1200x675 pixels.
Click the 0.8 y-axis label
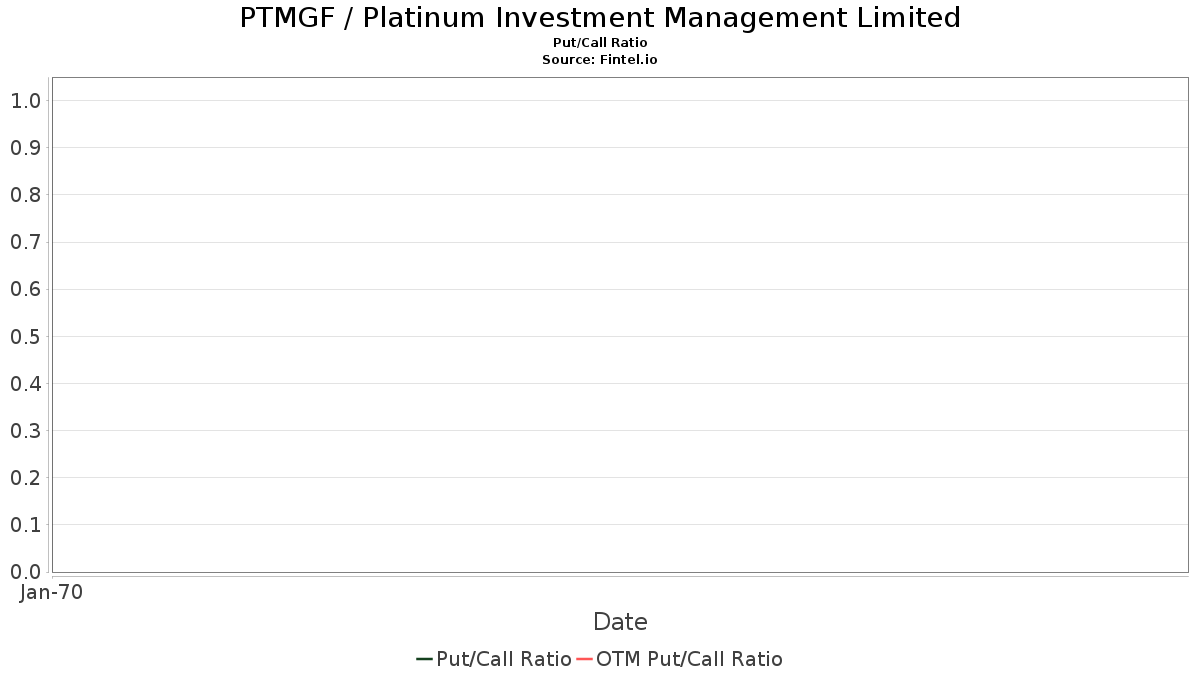coord(25,194)
